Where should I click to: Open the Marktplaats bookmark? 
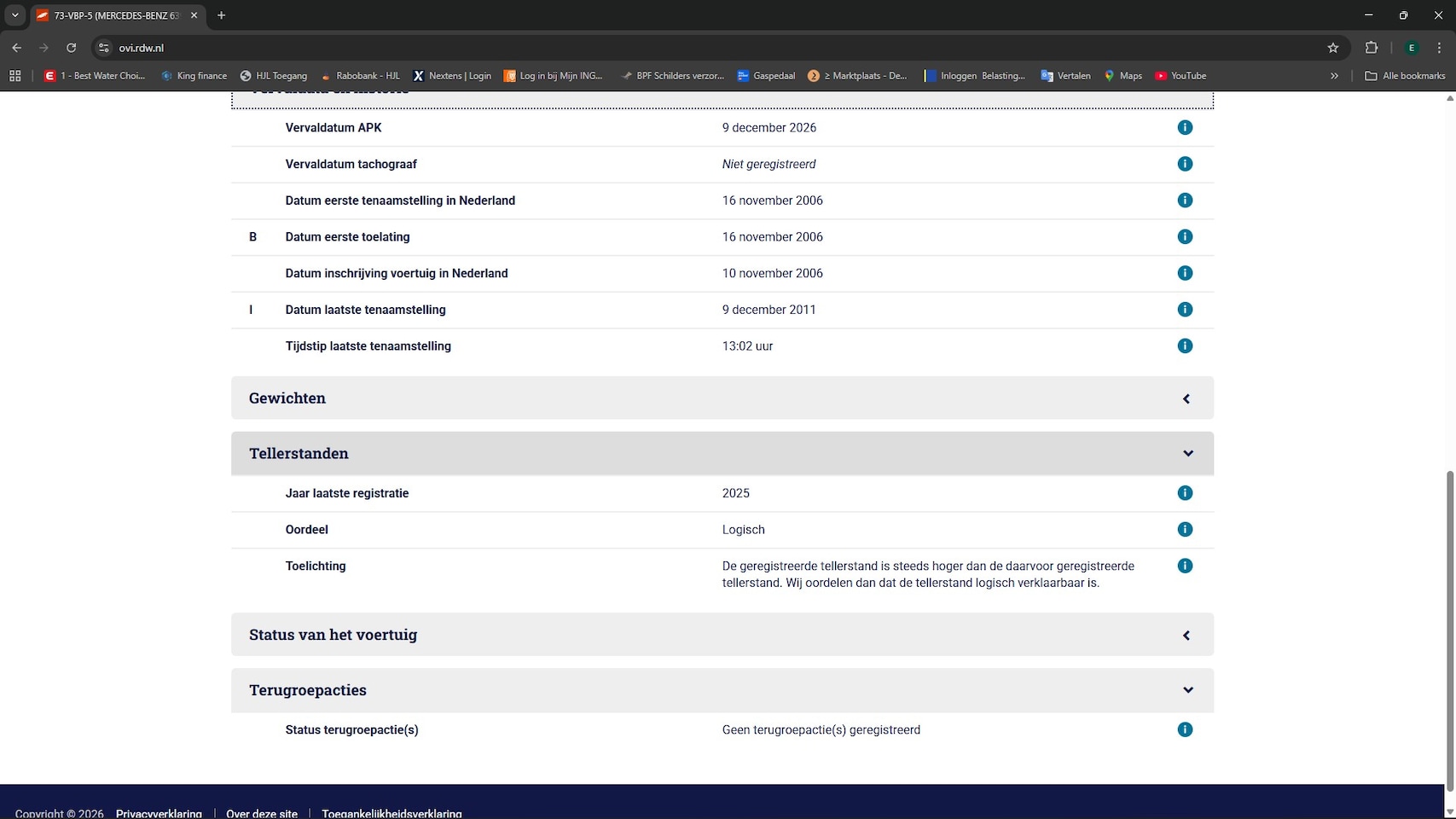[x=857, y=76]
